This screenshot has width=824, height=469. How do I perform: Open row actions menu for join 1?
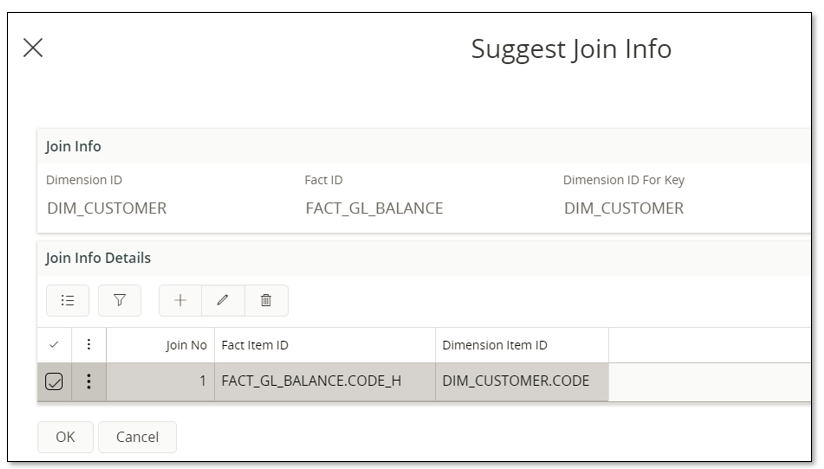click(x=89, y=381)
